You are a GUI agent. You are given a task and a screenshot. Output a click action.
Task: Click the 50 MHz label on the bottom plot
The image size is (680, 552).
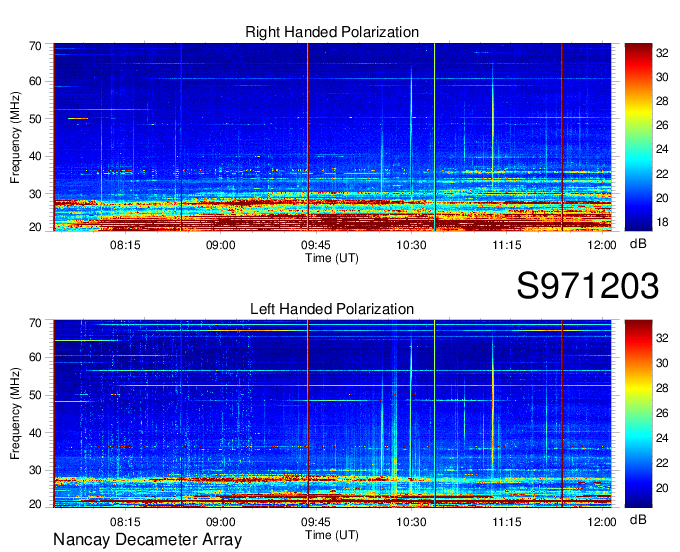coord(35,395)
